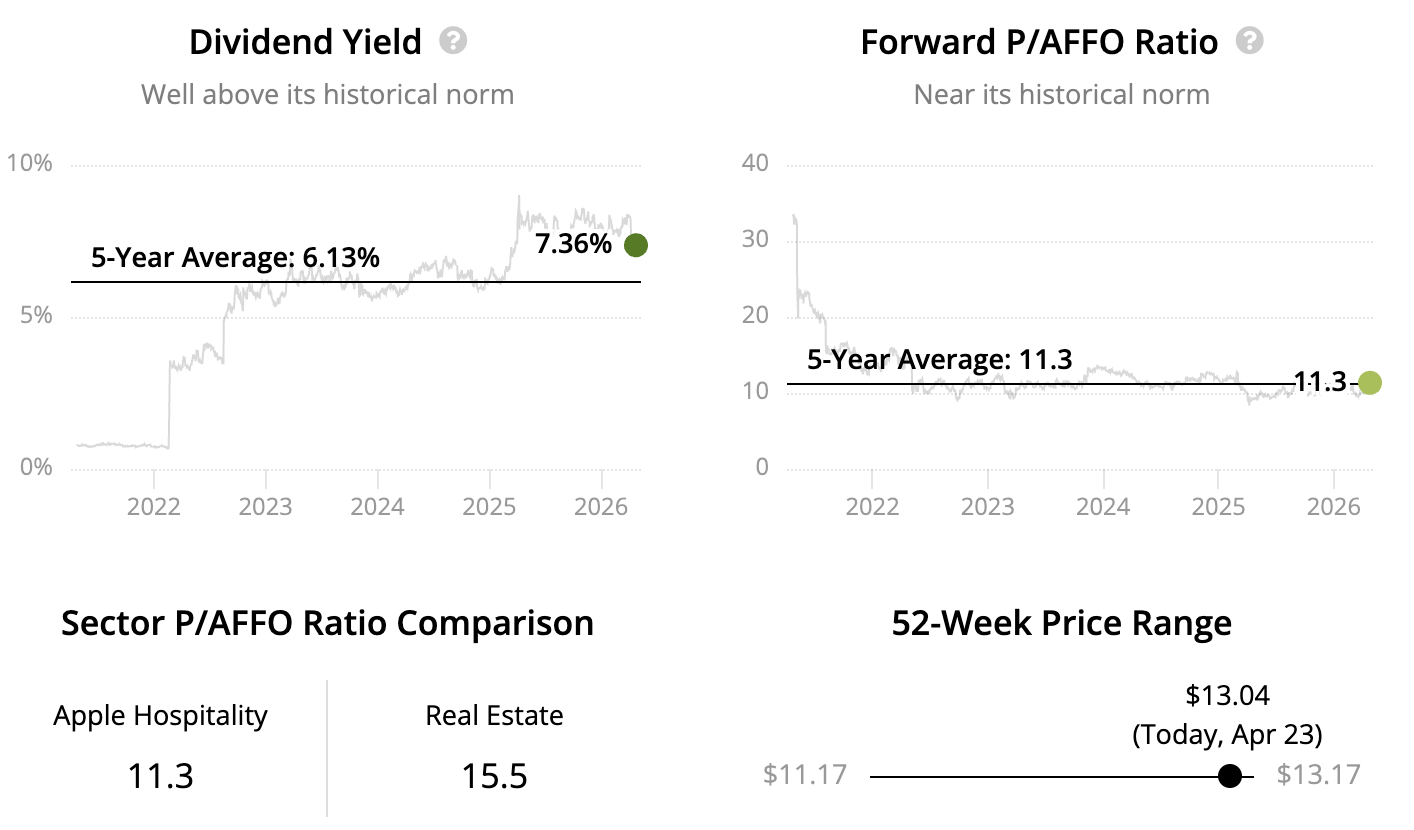The width and height of the screenshot is (1414, 830).
Task: Click the 52-Week Price Range heading
Action: pyautogui.click(x=1061, y=624)
